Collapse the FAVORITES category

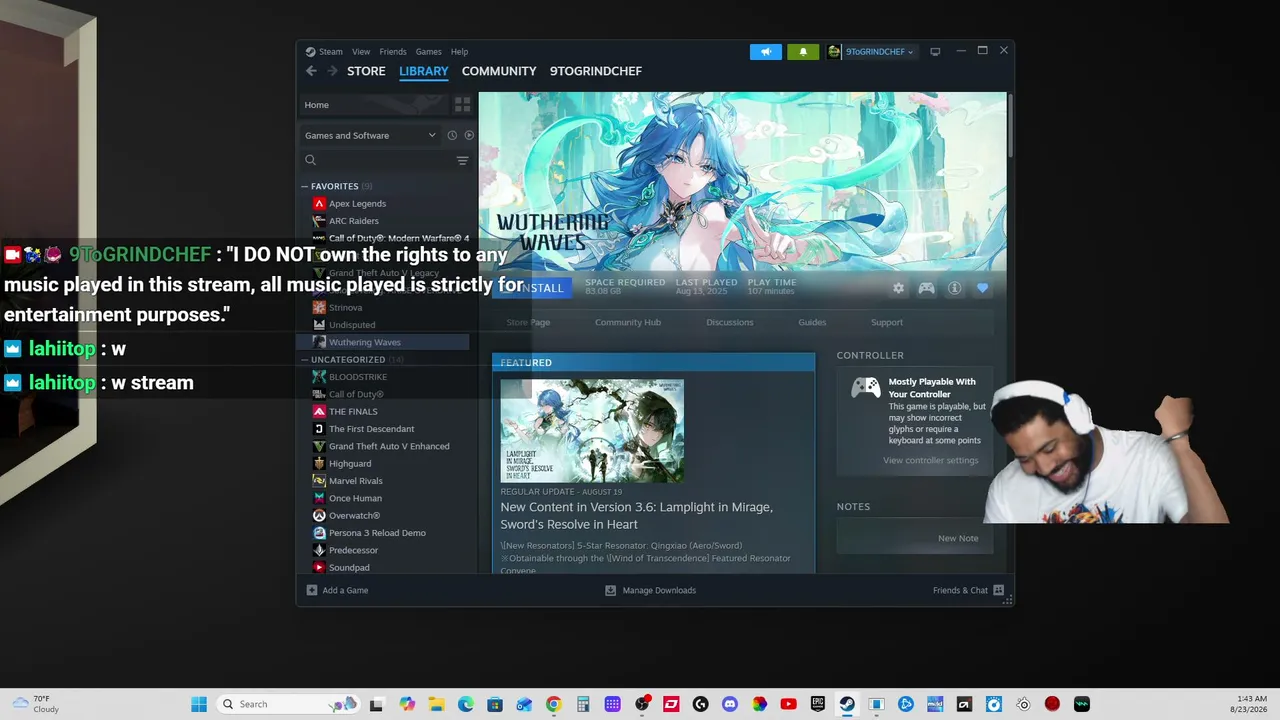pos(305,186)
